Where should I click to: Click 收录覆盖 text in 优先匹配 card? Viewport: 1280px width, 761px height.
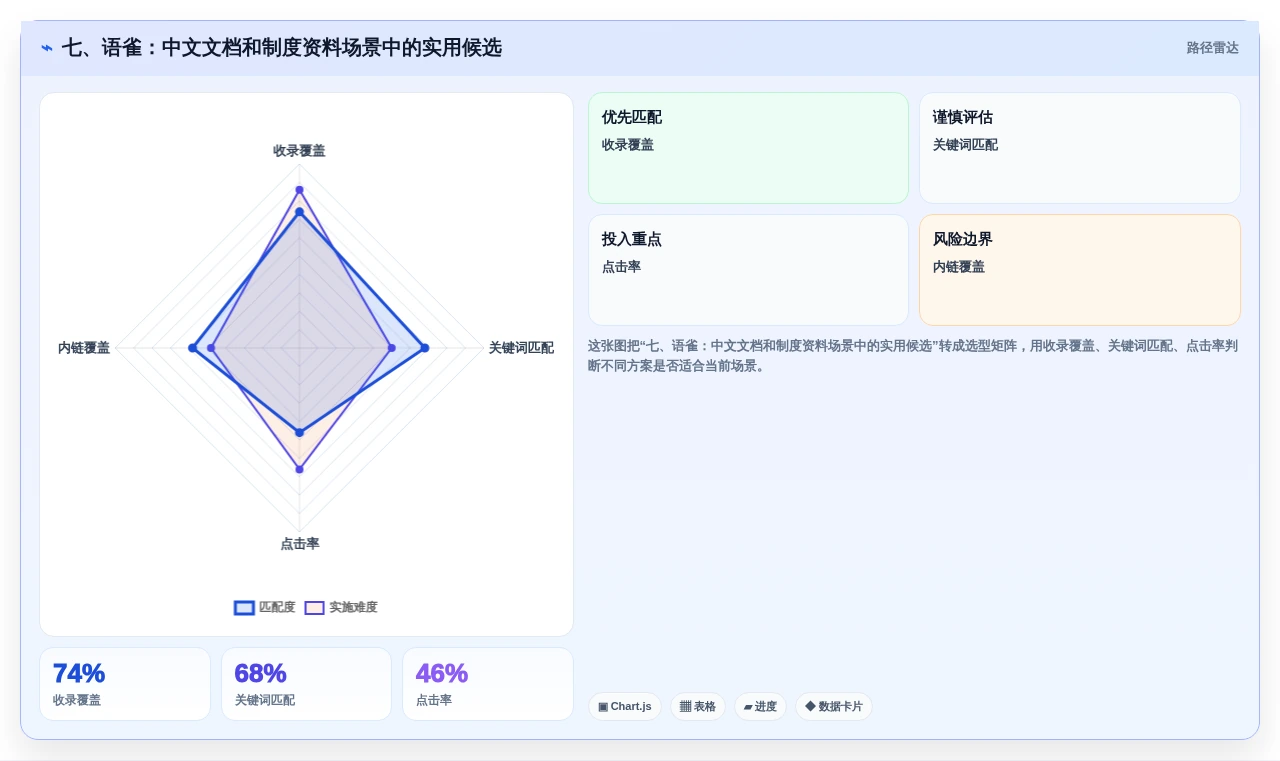pos(628,145)
